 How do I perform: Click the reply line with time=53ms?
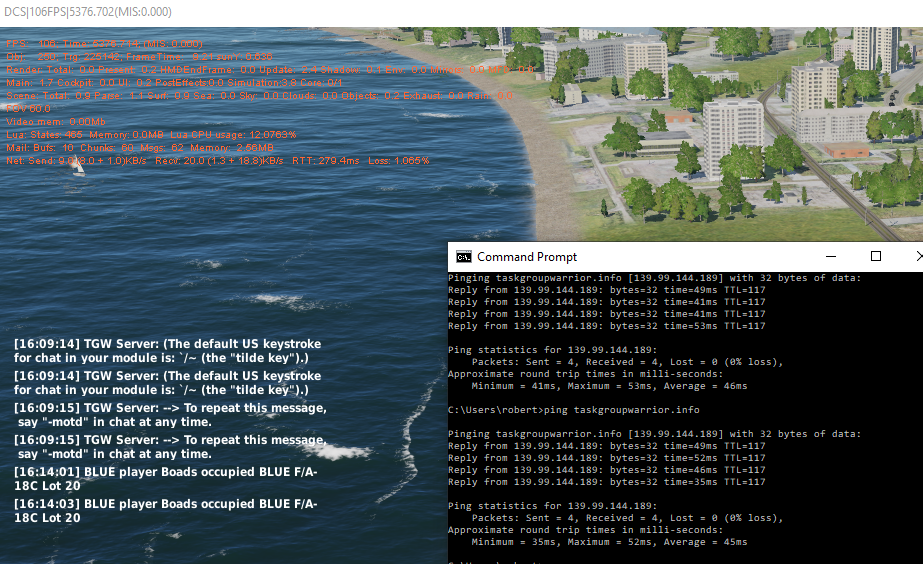[x=607, y=326]
